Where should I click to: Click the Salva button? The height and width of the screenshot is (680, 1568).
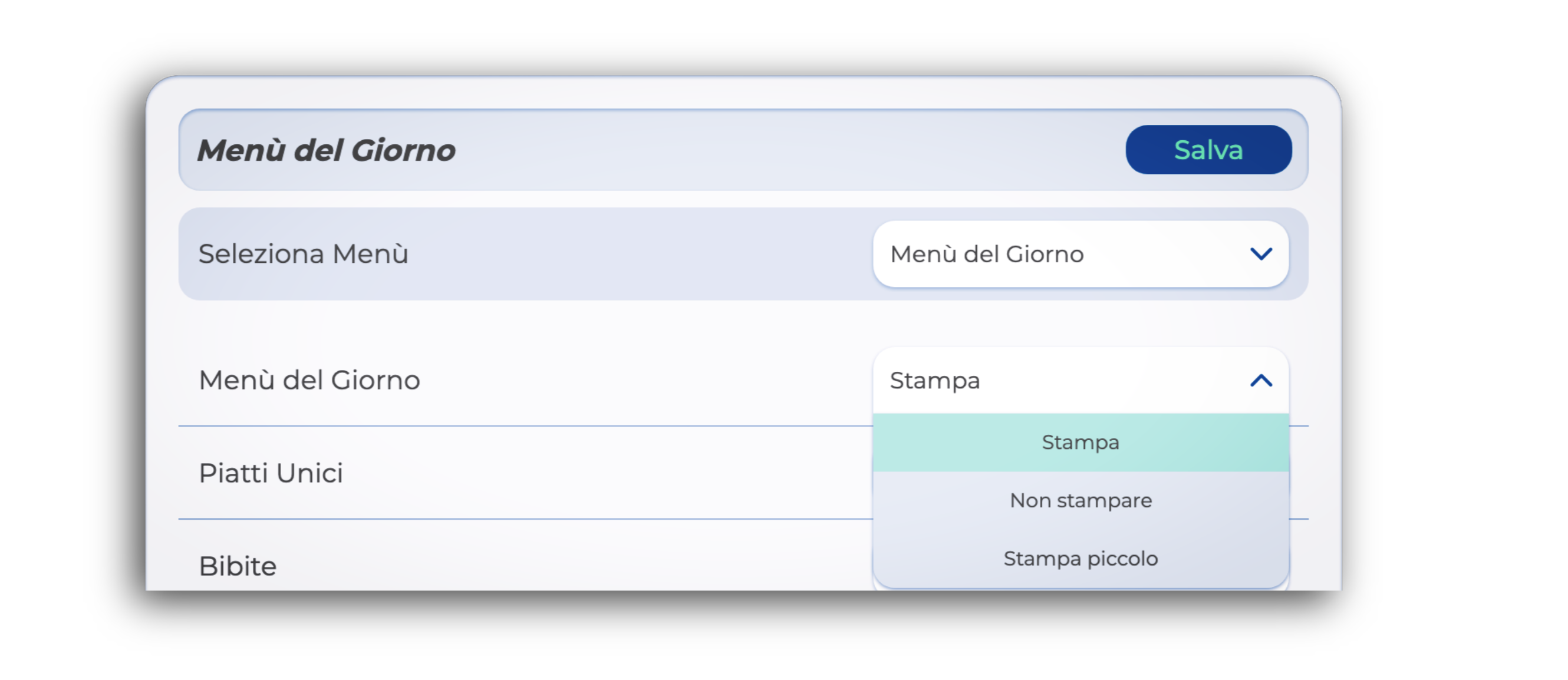[1208, 150]
